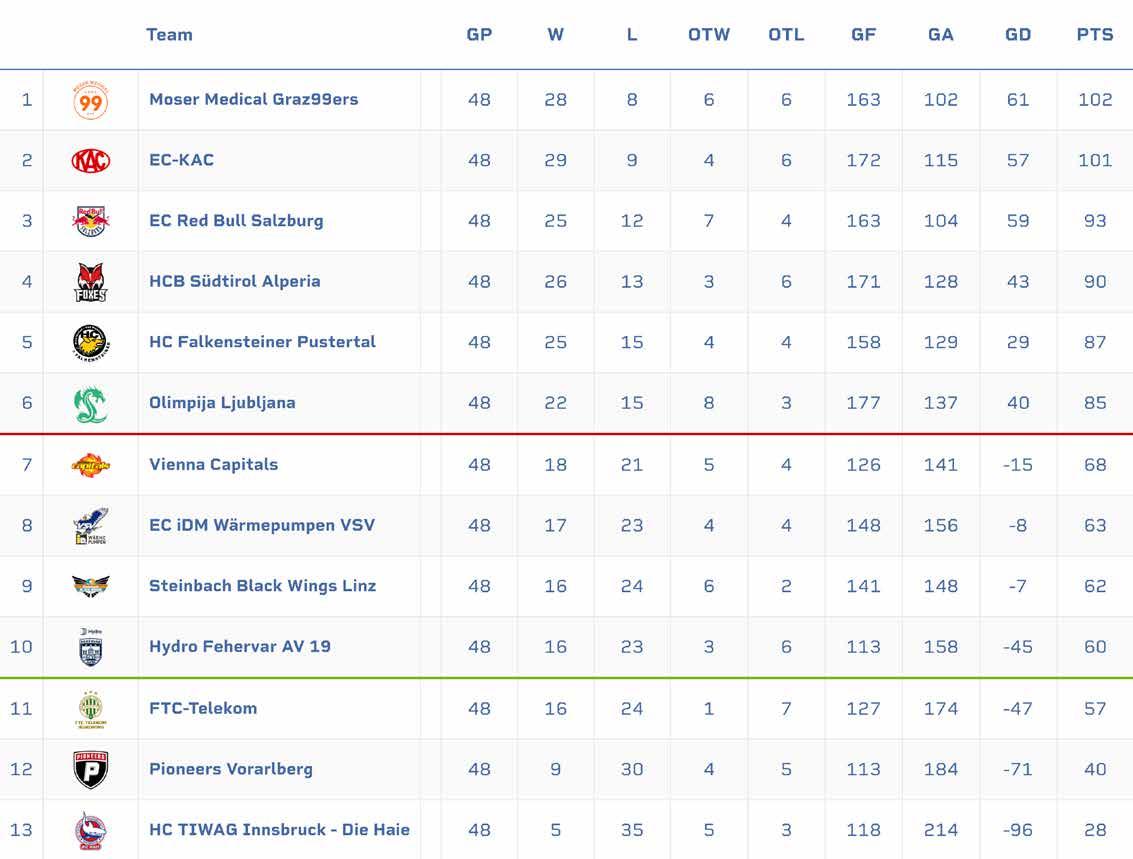
Task: Open the HC Falkensteiner Pustertal team link
Action: [x=262, y=342]
